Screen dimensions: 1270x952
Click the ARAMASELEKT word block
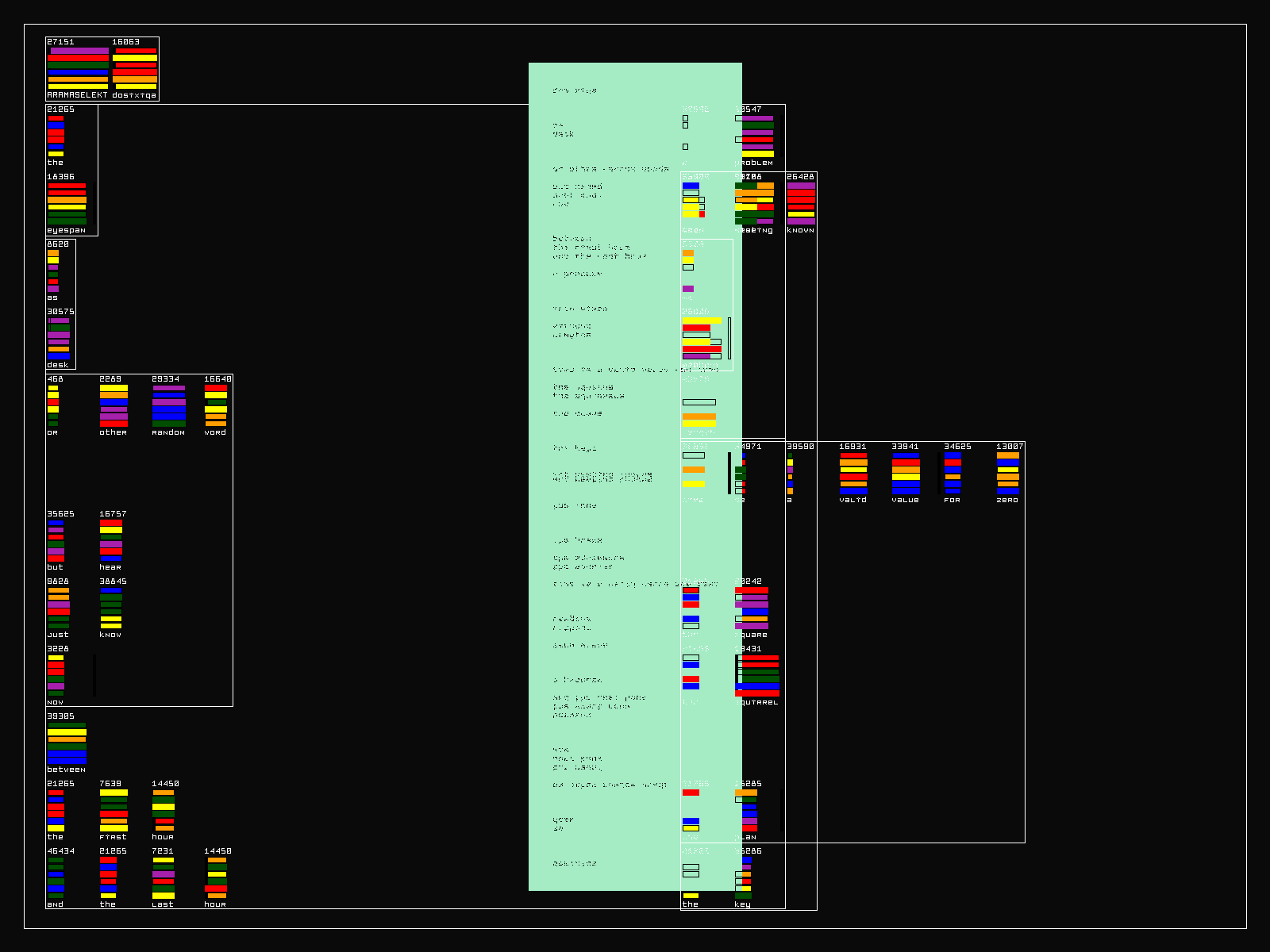[x=78, y=68]
